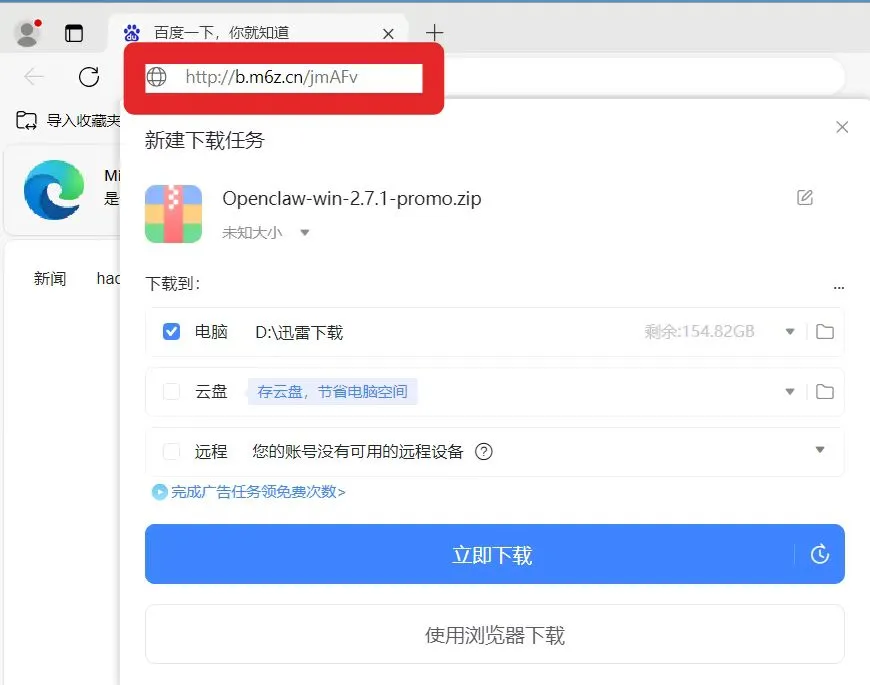Screen dimensions: 870x685
Task: Click the remote device help question icon
Action: click(x=484, y=451)
